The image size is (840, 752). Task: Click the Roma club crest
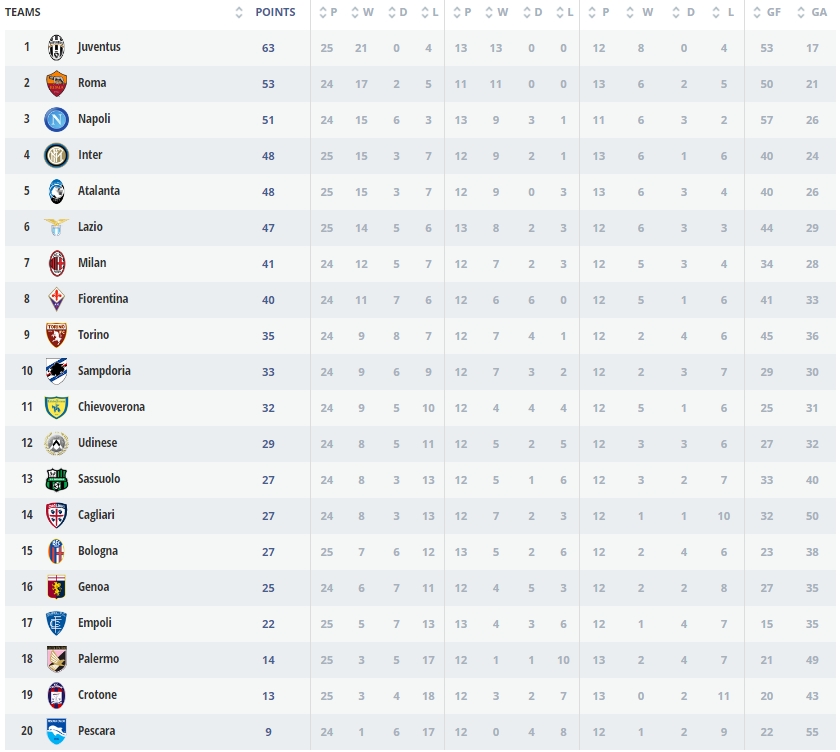click(56, 84)
